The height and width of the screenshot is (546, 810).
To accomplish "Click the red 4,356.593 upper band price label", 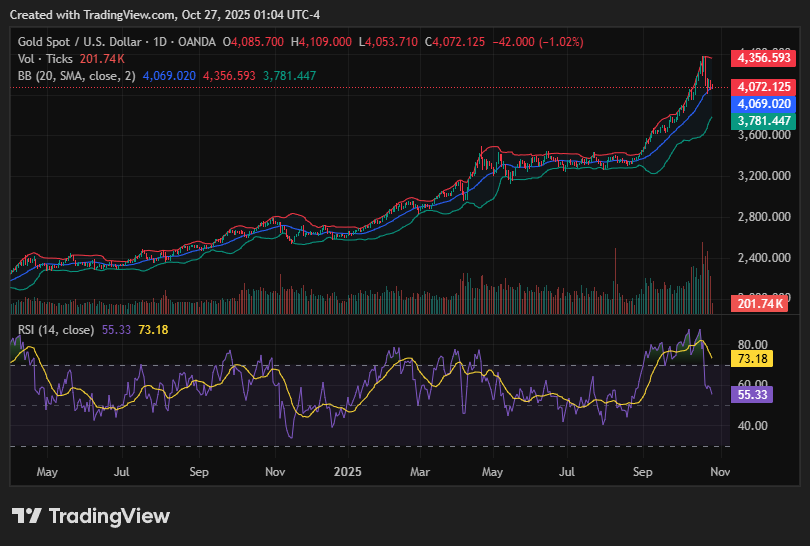I will click(x=763, y=57).
